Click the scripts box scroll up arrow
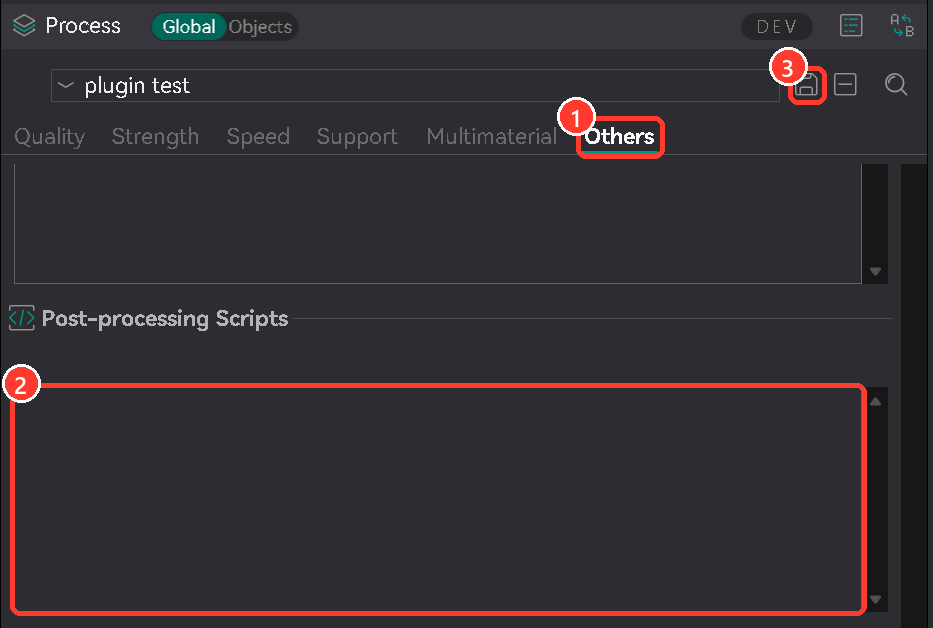Screen dimensions: 933x628 875,402
